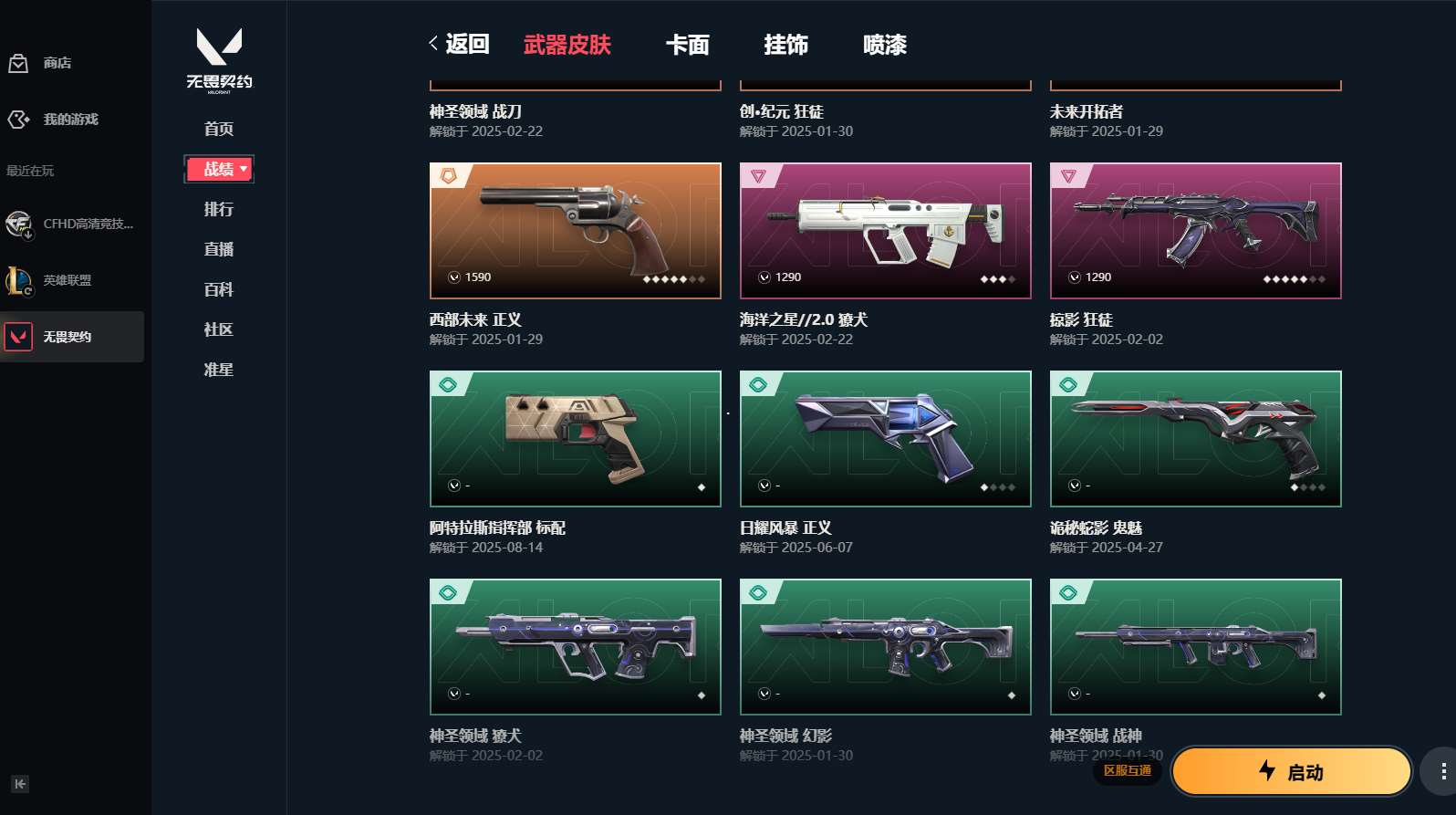
Task: Open the 排行 navigation item
Action: coord(219,209)
